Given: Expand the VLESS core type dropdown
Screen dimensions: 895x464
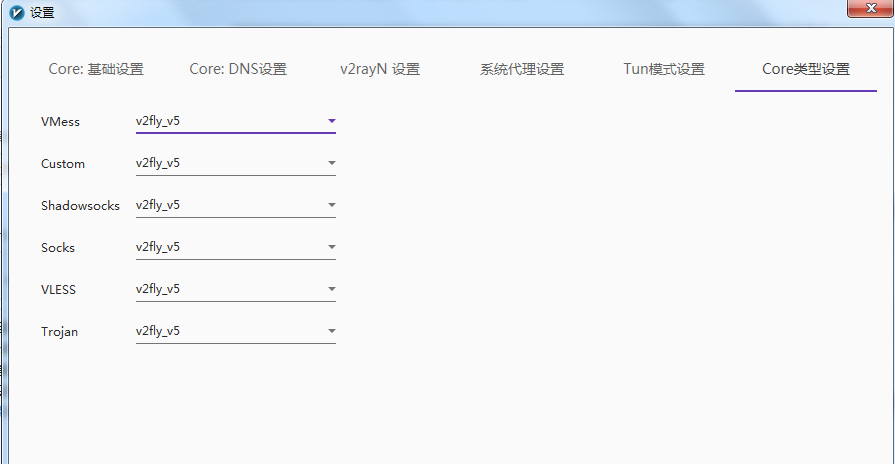Looking at the screenshot, I should 236,289.
